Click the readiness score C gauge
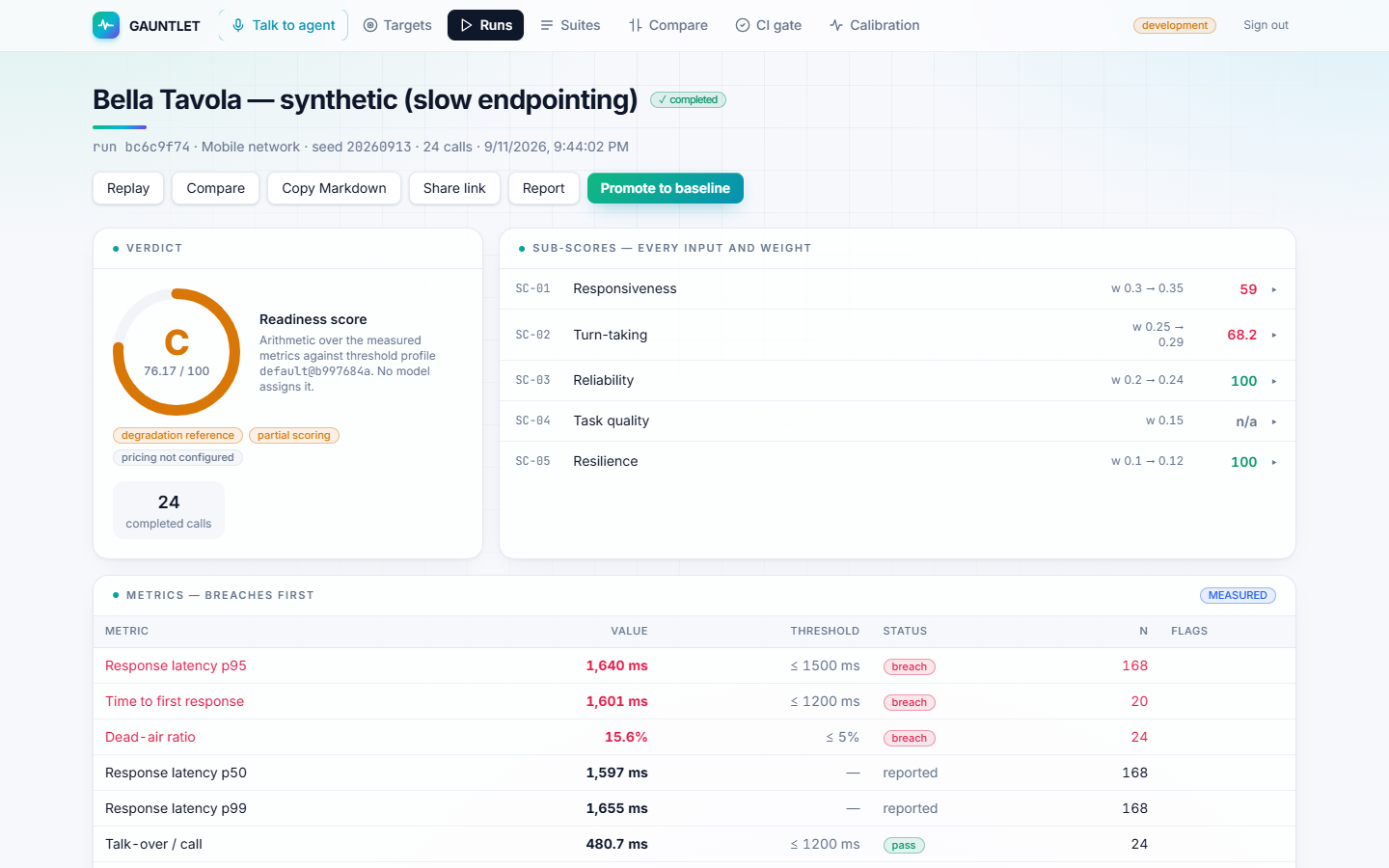 [177, 352]
